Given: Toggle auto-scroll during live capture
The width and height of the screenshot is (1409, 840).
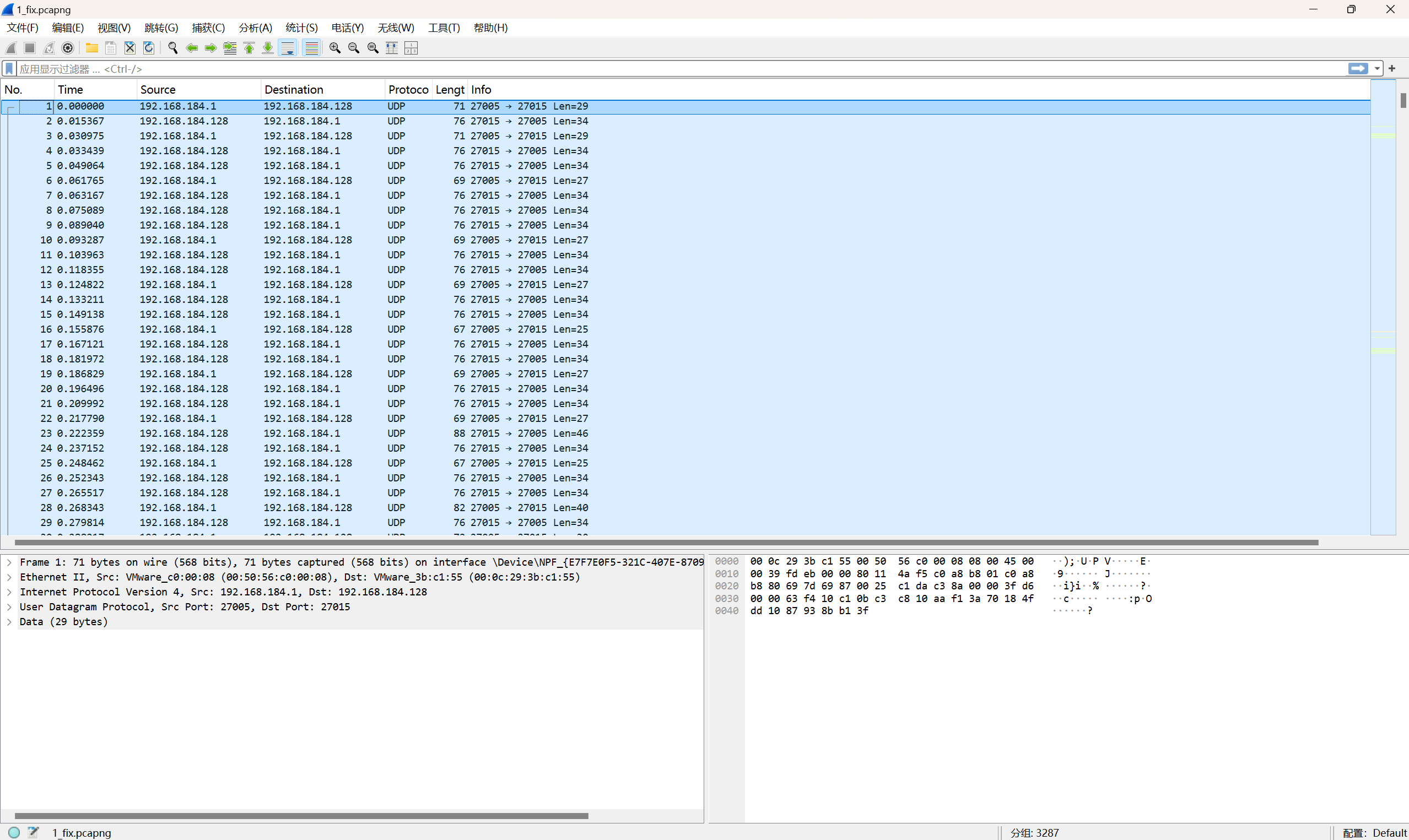Looking at the screenshot, I should click(x=288, y=48).
